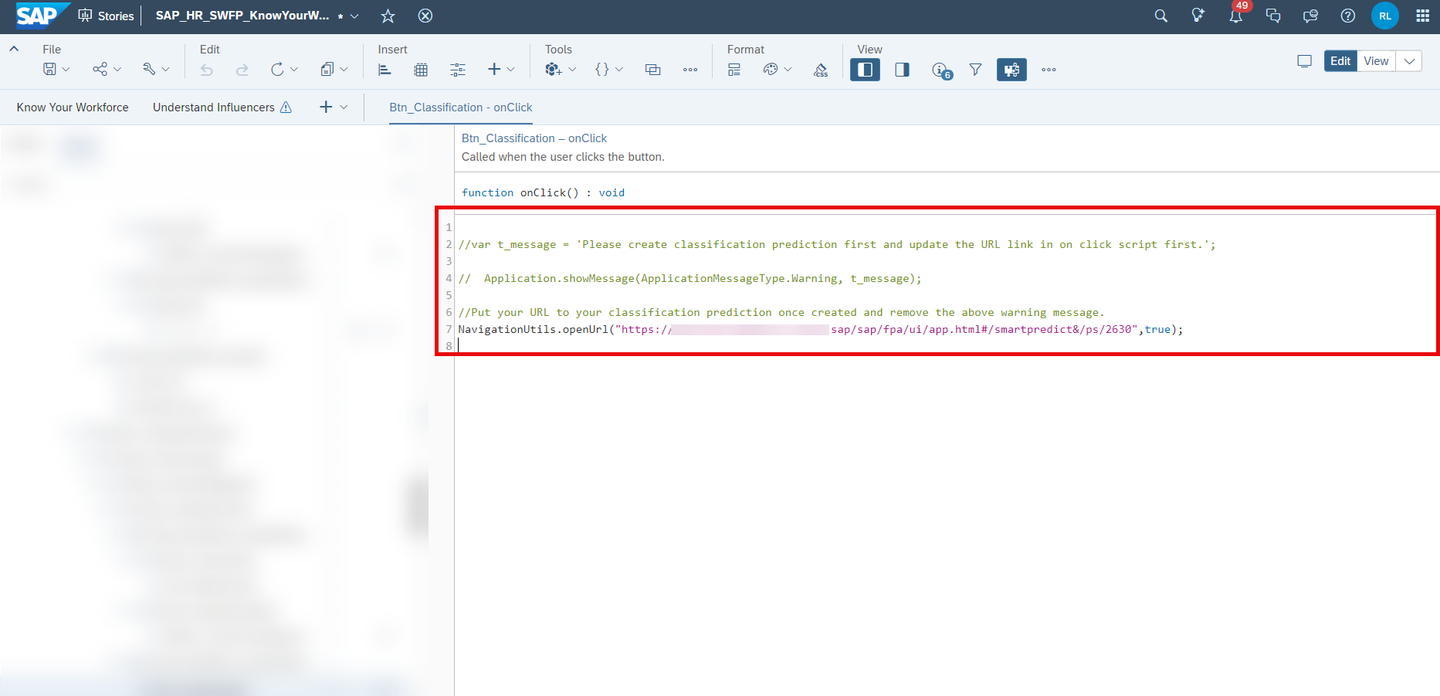Open the View more options ellipsis
The height and width of the screenshot is (696, 1440).
coord(1048,70)
